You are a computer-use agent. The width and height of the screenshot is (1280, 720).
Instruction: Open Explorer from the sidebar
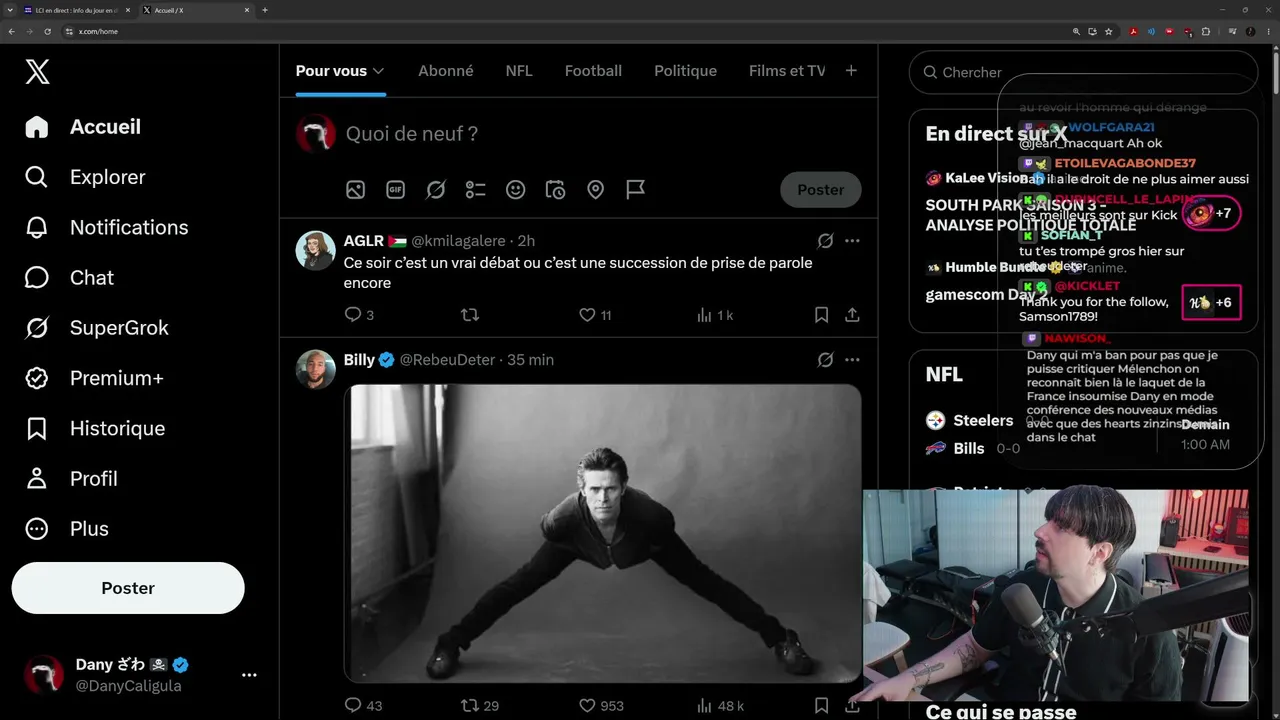(x=86, y=177)
